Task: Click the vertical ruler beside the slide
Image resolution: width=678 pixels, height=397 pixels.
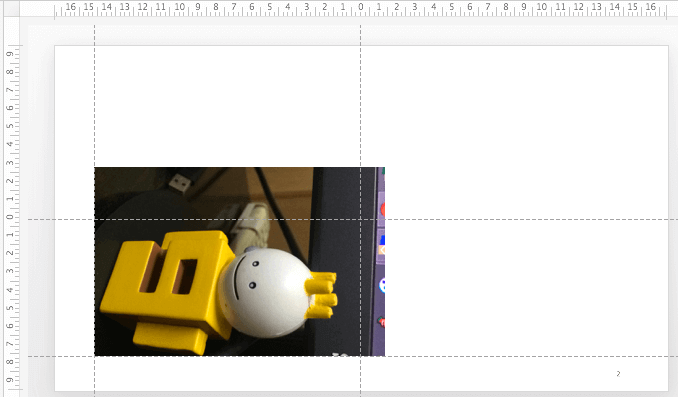Action: pos(12,218)
